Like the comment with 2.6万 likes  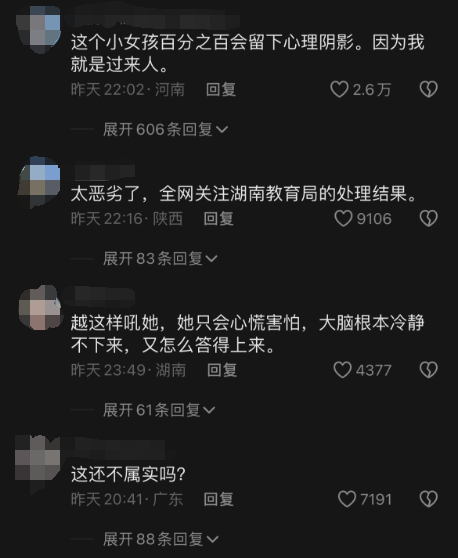(339, 89)
